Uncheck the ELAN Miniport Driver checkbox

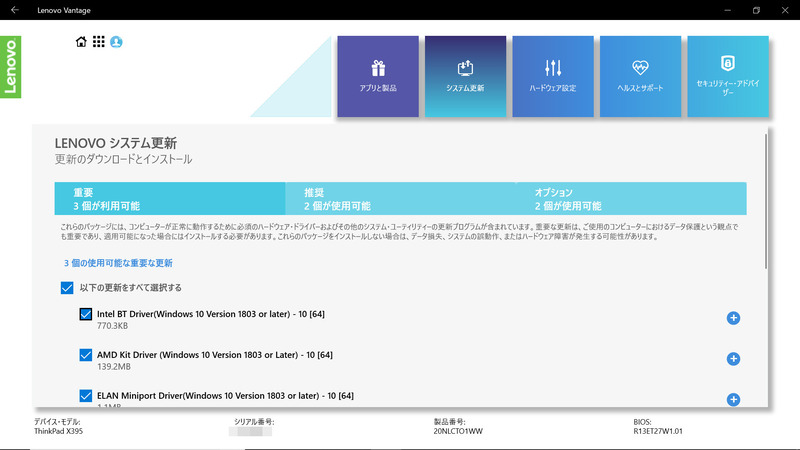click(x=86, y=395)
